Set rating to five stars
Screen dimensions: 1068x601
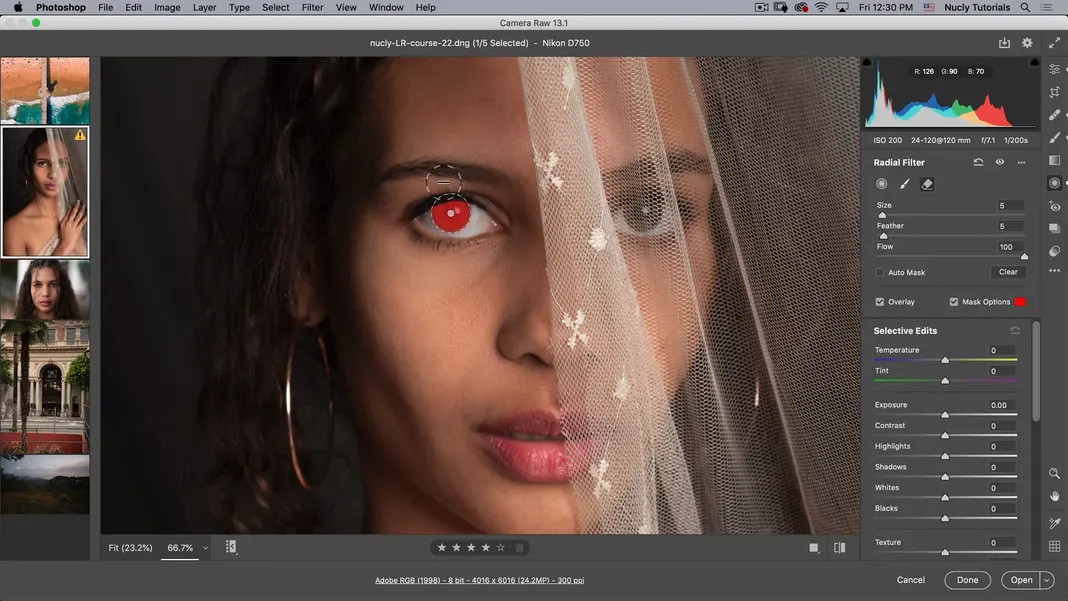coord(501,547)
